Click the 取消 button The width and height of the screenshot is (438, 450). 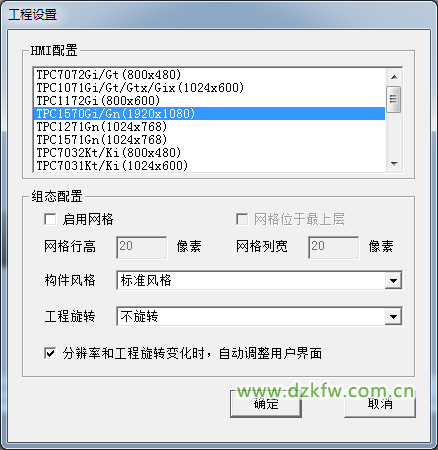point(380,404)
